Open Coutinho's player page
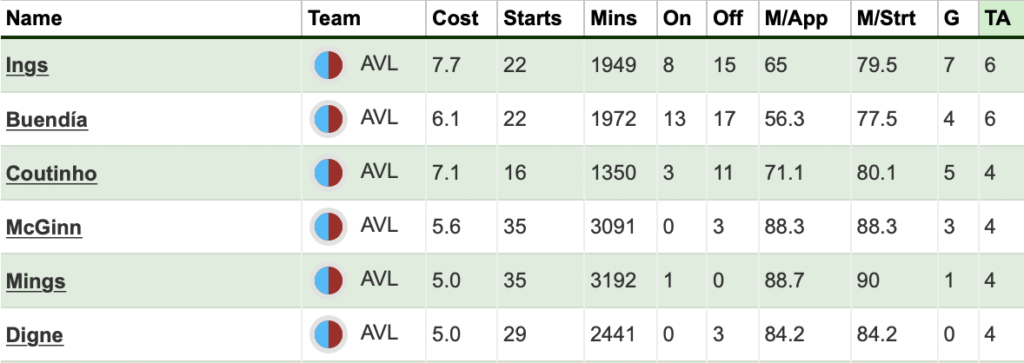Image resolution: width=1024 pixels, height=363 pixels. coord(52,174)
